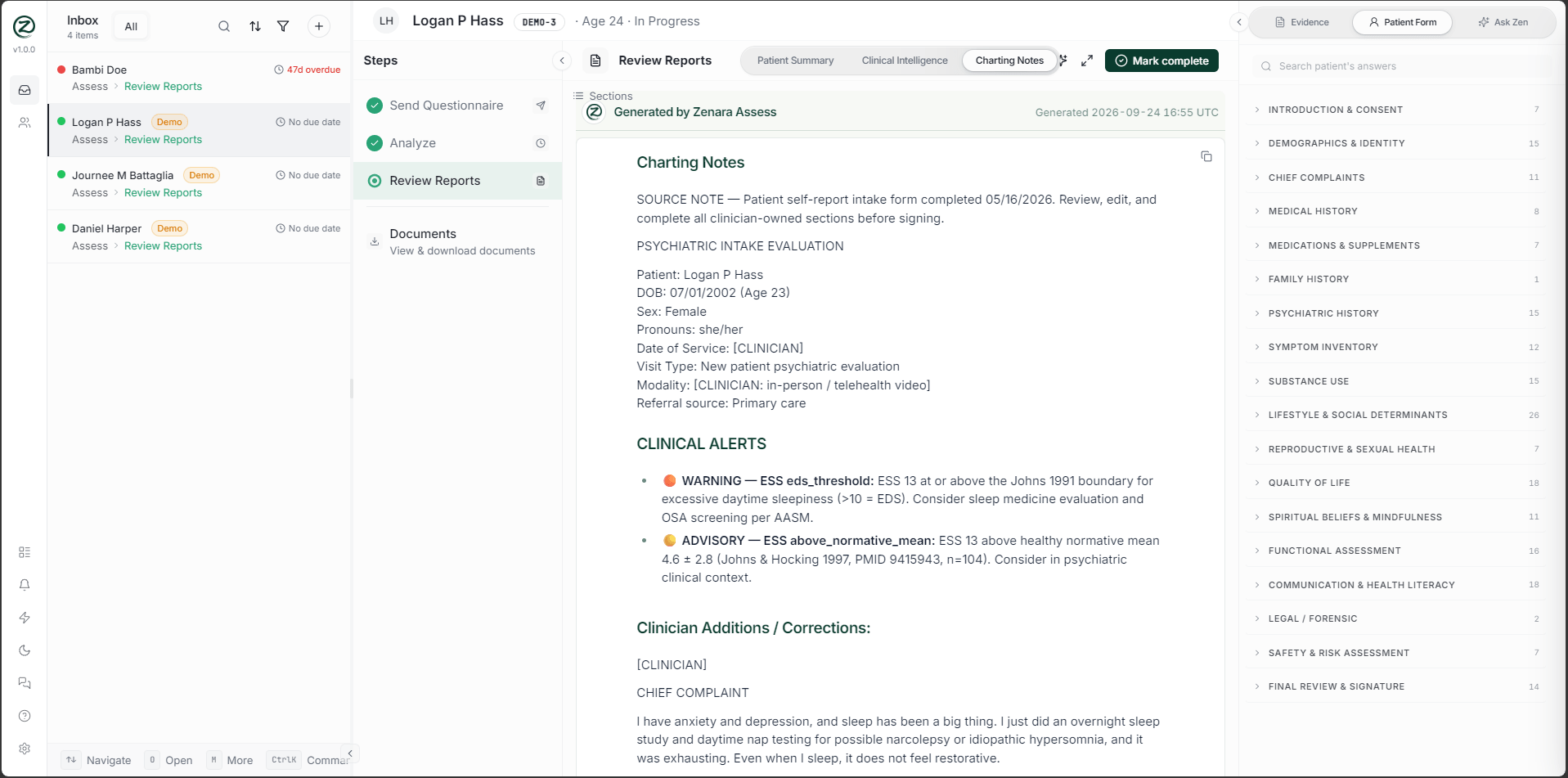The height and width of the screenshot is (778, 1568).
Task: Open the chat messages icon in sidebar
Action: [x=25, y=683]
